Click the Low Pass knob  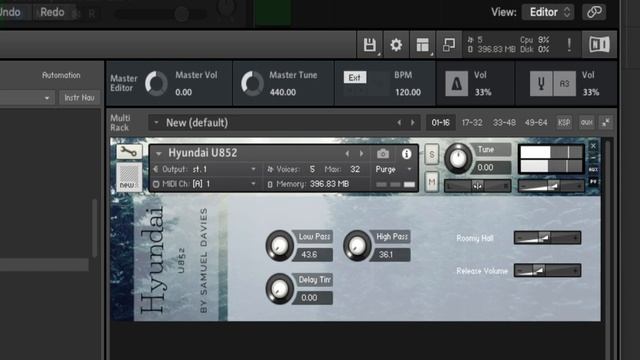pos(280,245)
